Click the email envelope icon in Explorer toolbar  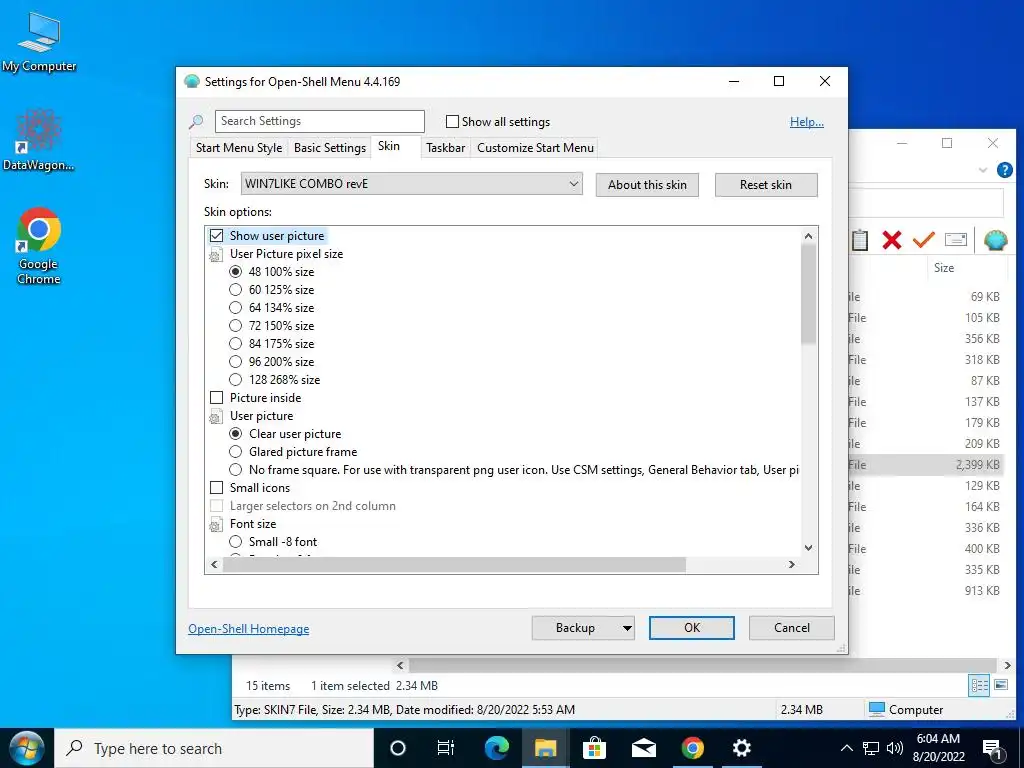pos(955,240)
